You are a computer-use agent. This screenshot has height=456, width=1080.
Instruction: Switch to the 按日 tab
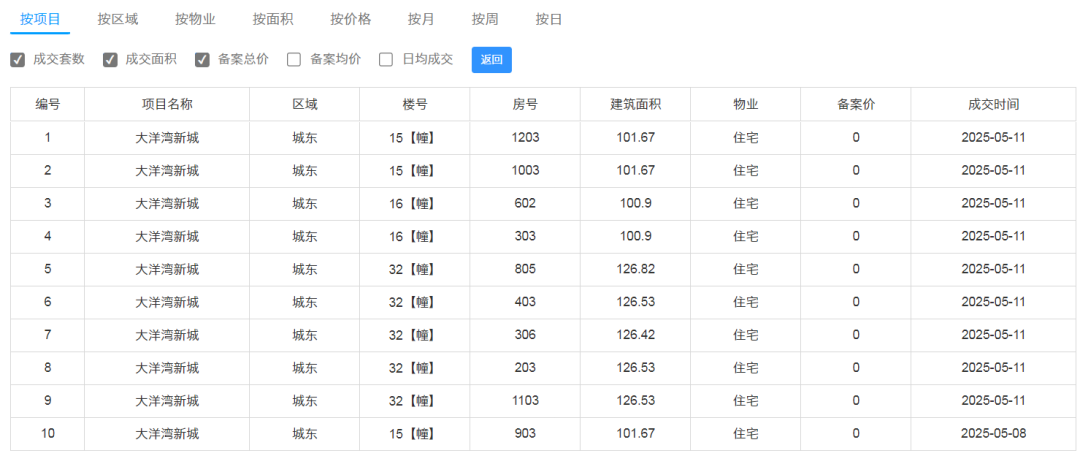(x=549, y=19)
